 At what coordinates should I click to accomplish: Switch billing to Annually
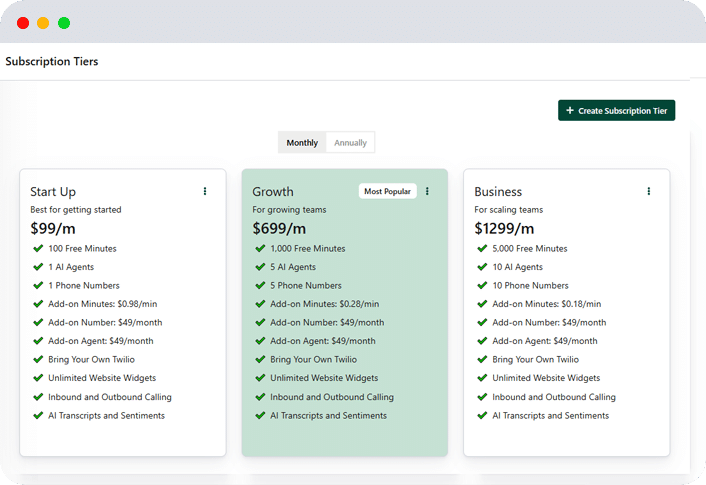350,143
